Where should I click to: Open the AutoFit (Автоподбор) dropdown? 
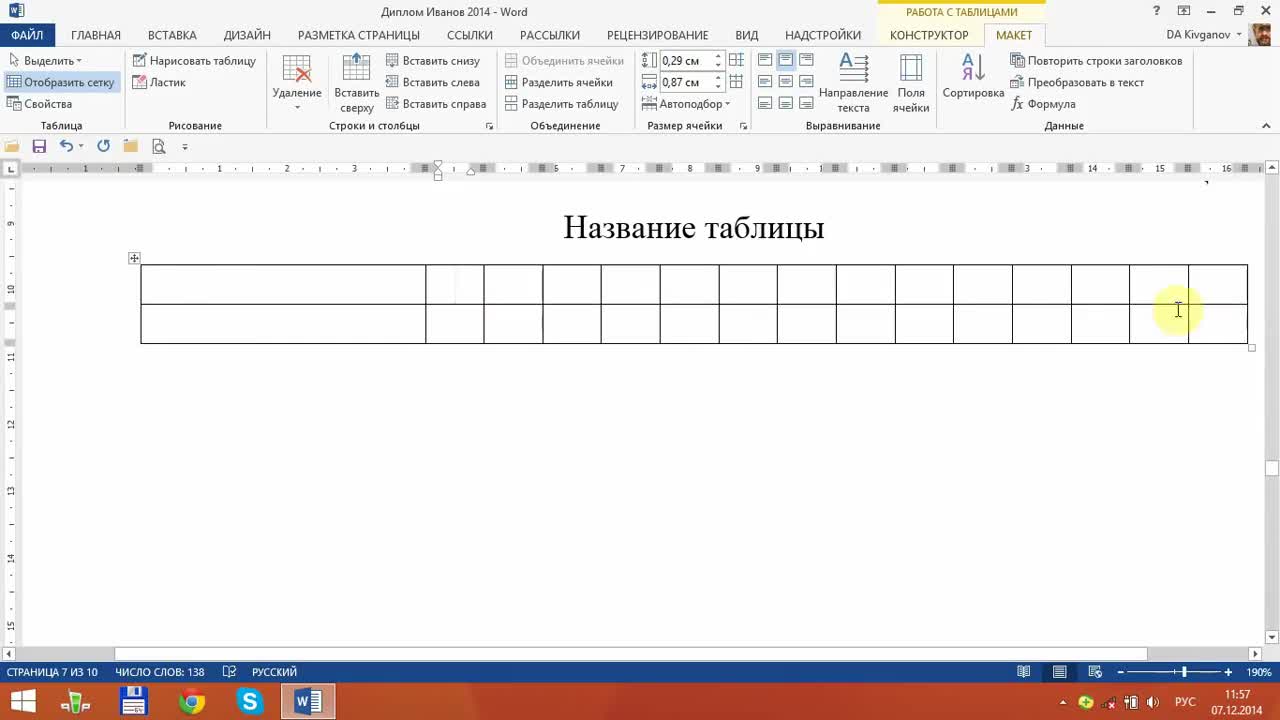[x=687, y=104]
